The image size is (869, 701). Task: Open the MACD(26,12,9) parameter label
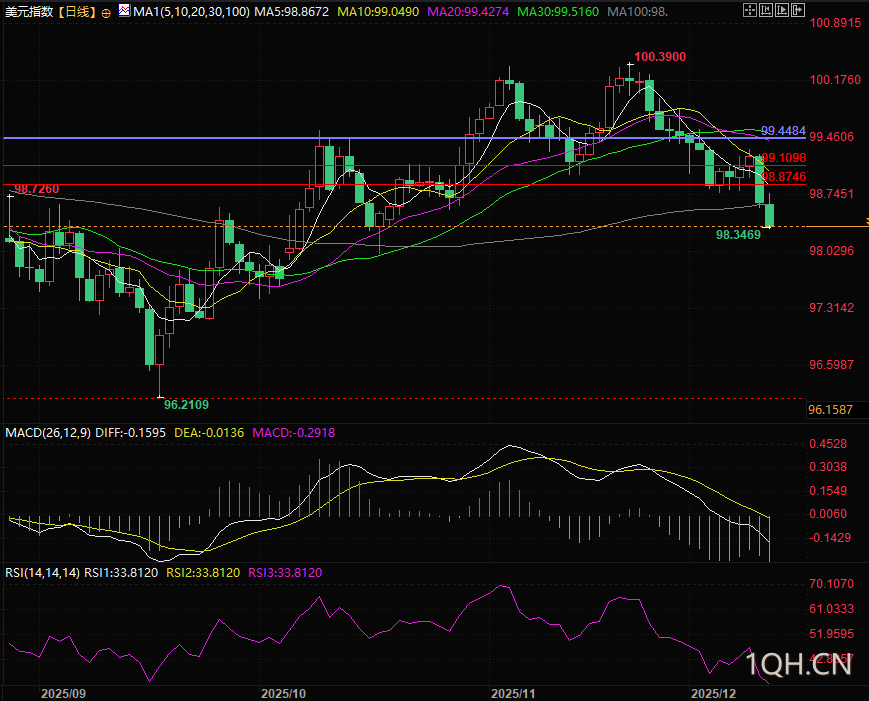tap(46, 433)
